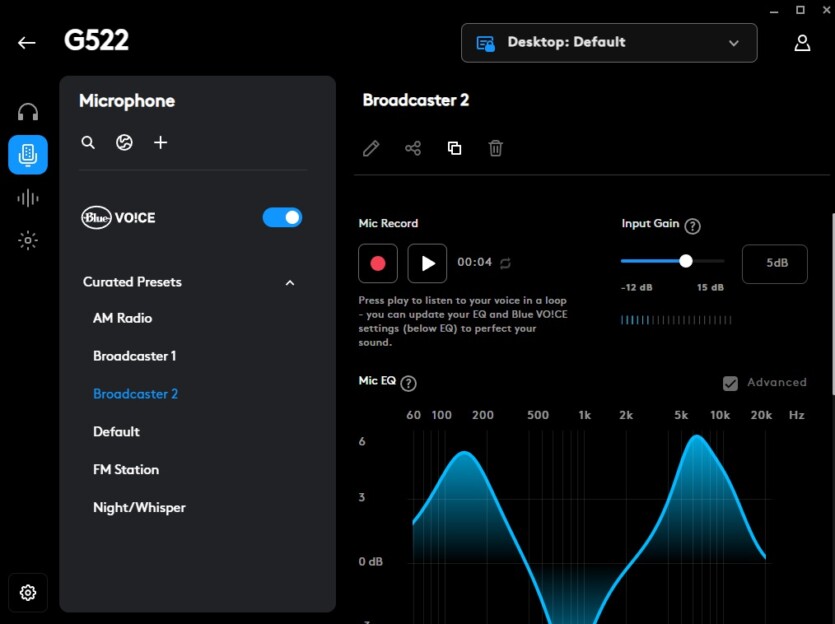Viewport: 835px width, 624px height.
Task: Open the headphone audio settings tab
Action: [x=28, y=112]
